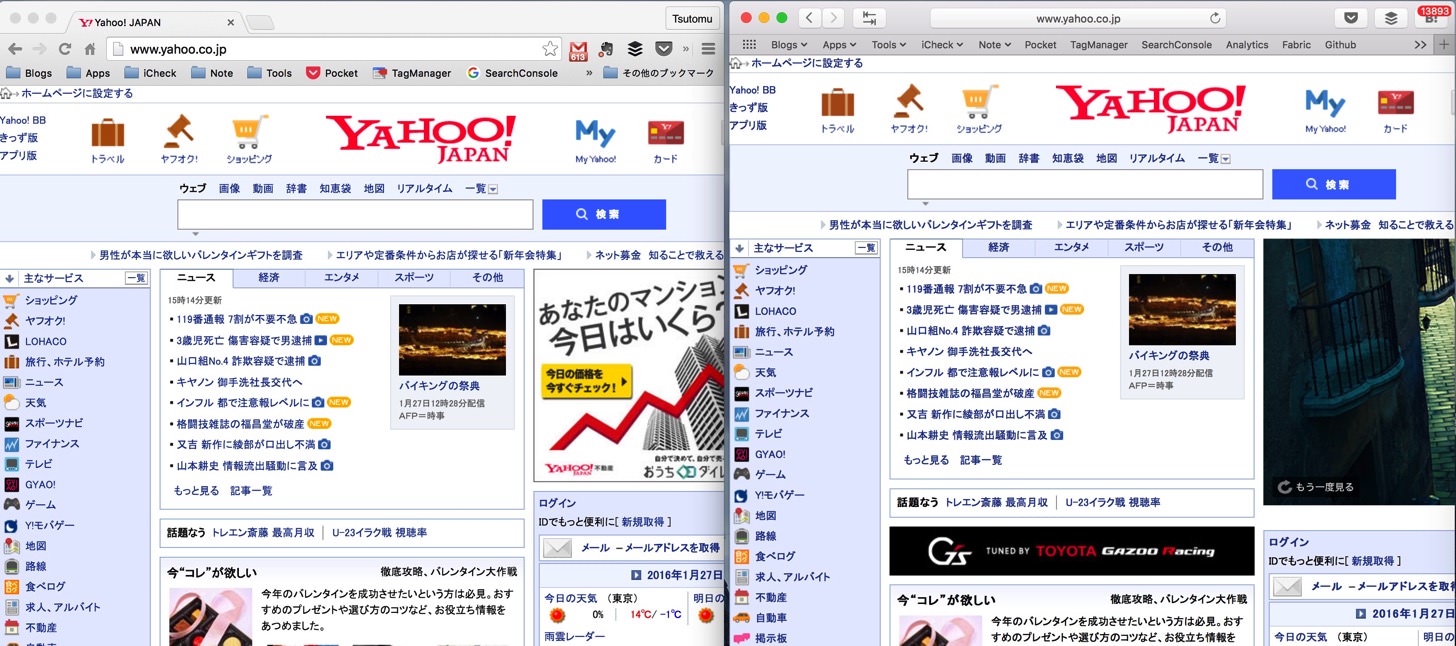Bookmark this page with Chrome's star icon

pyautogui.click(x=549, y=48)
